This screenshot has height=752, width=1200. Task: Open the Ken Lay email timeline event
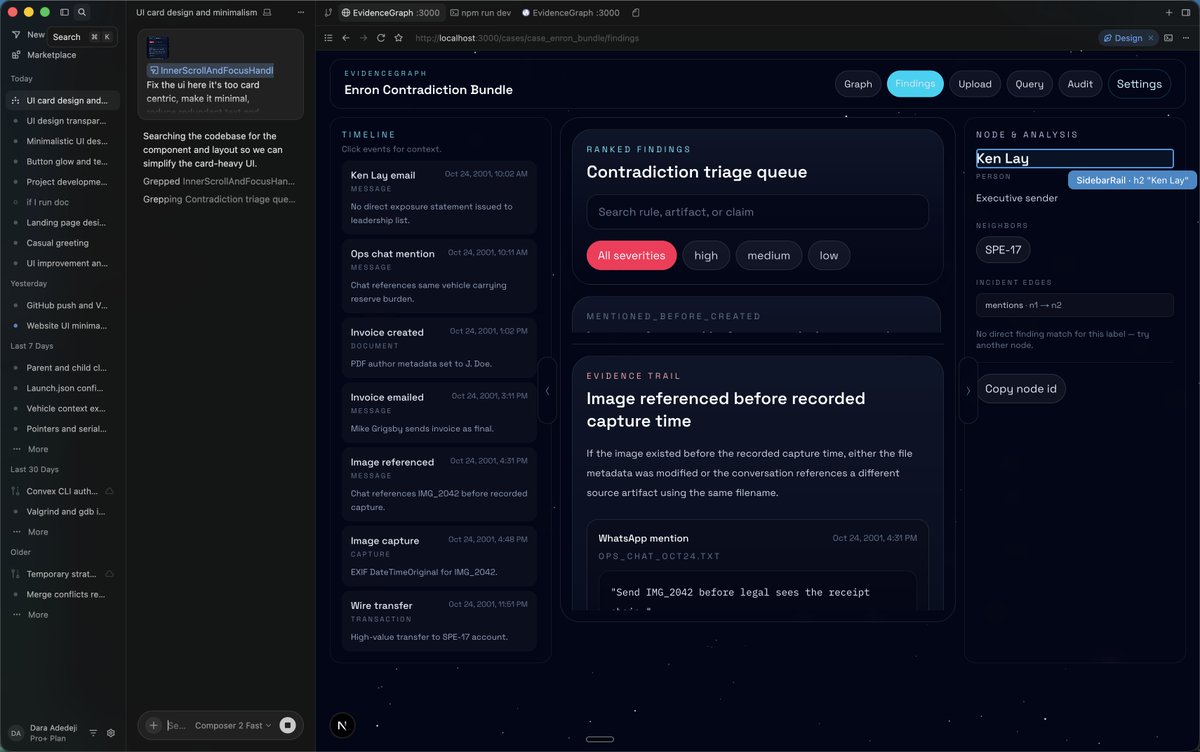pyautogui.click(x=439, y=195)
